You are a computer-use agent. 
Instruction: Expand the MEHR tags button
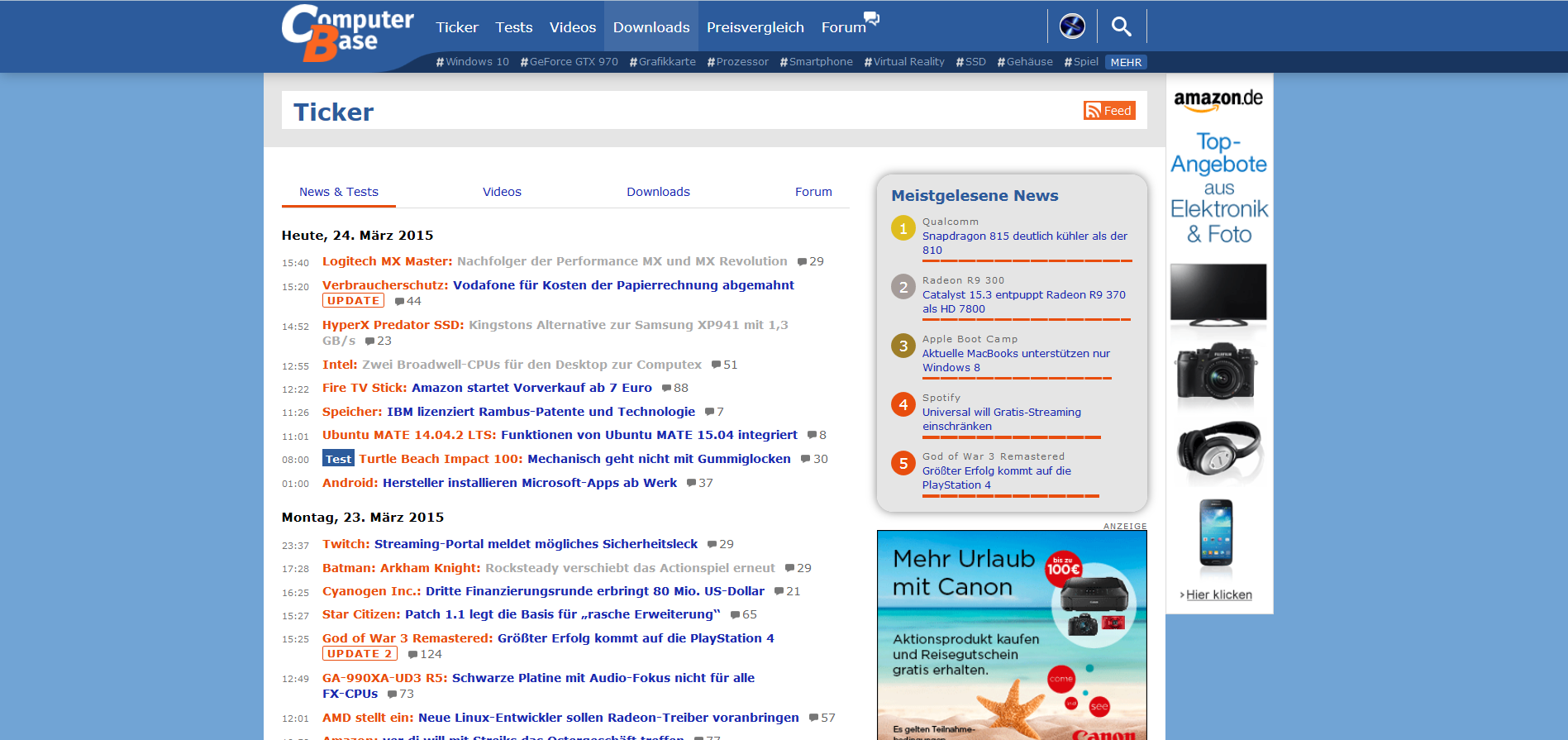[1126, 62]
